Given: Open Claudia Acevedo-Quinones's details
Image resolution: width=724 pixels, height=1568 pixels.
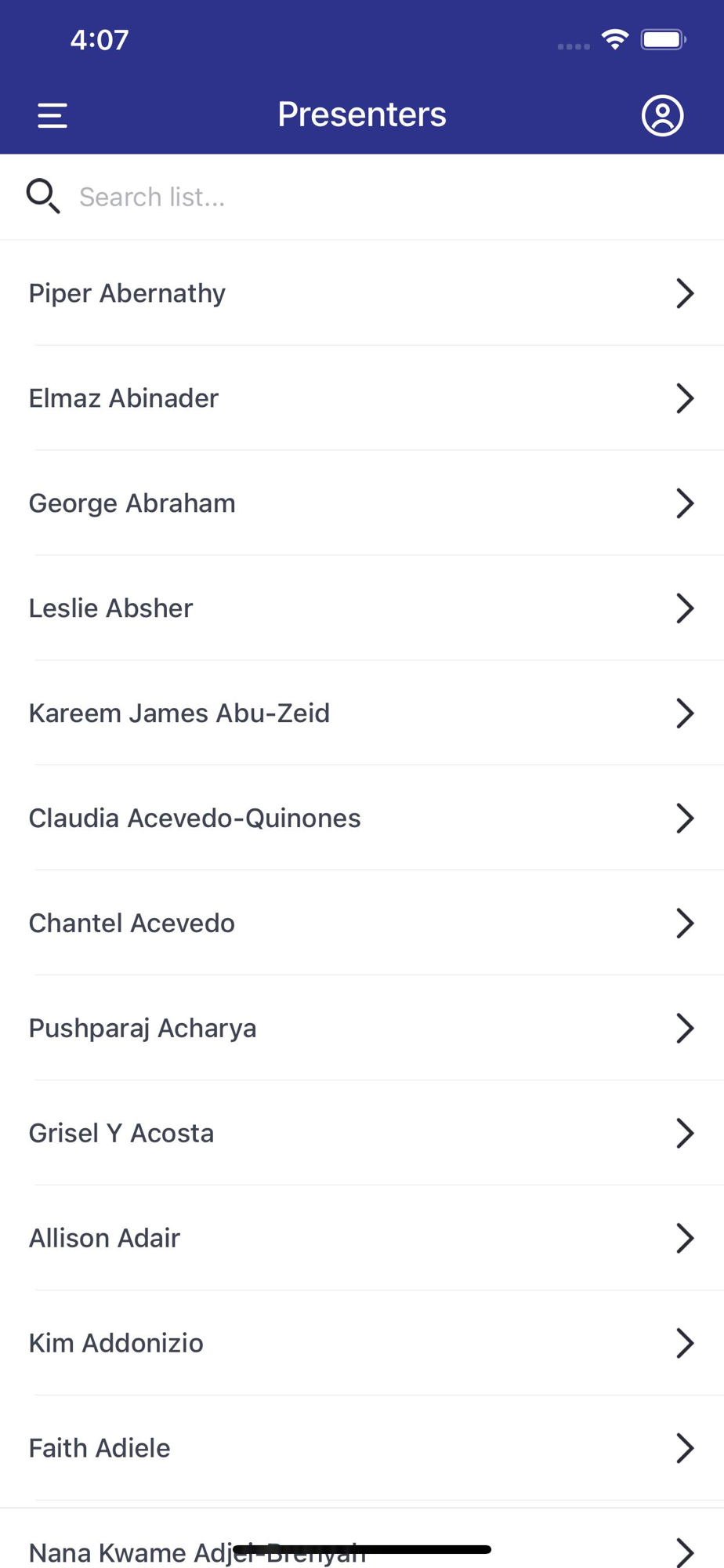Looking at the screenshot, I should (x=194, y=818).
